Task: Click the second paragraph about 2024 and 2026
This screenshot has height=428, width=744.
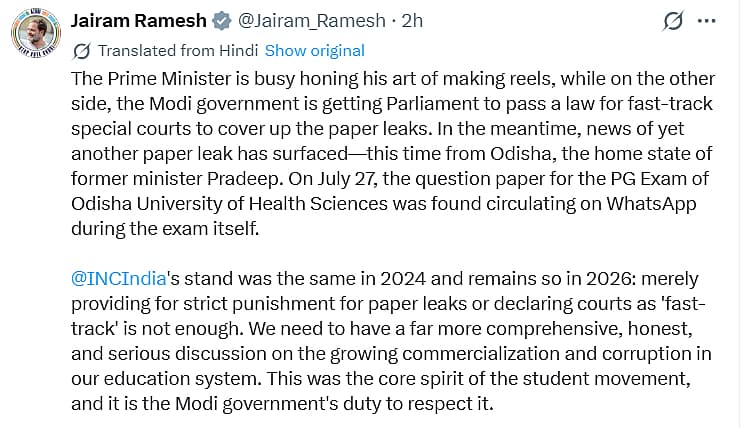Action: tap(391, 341)
